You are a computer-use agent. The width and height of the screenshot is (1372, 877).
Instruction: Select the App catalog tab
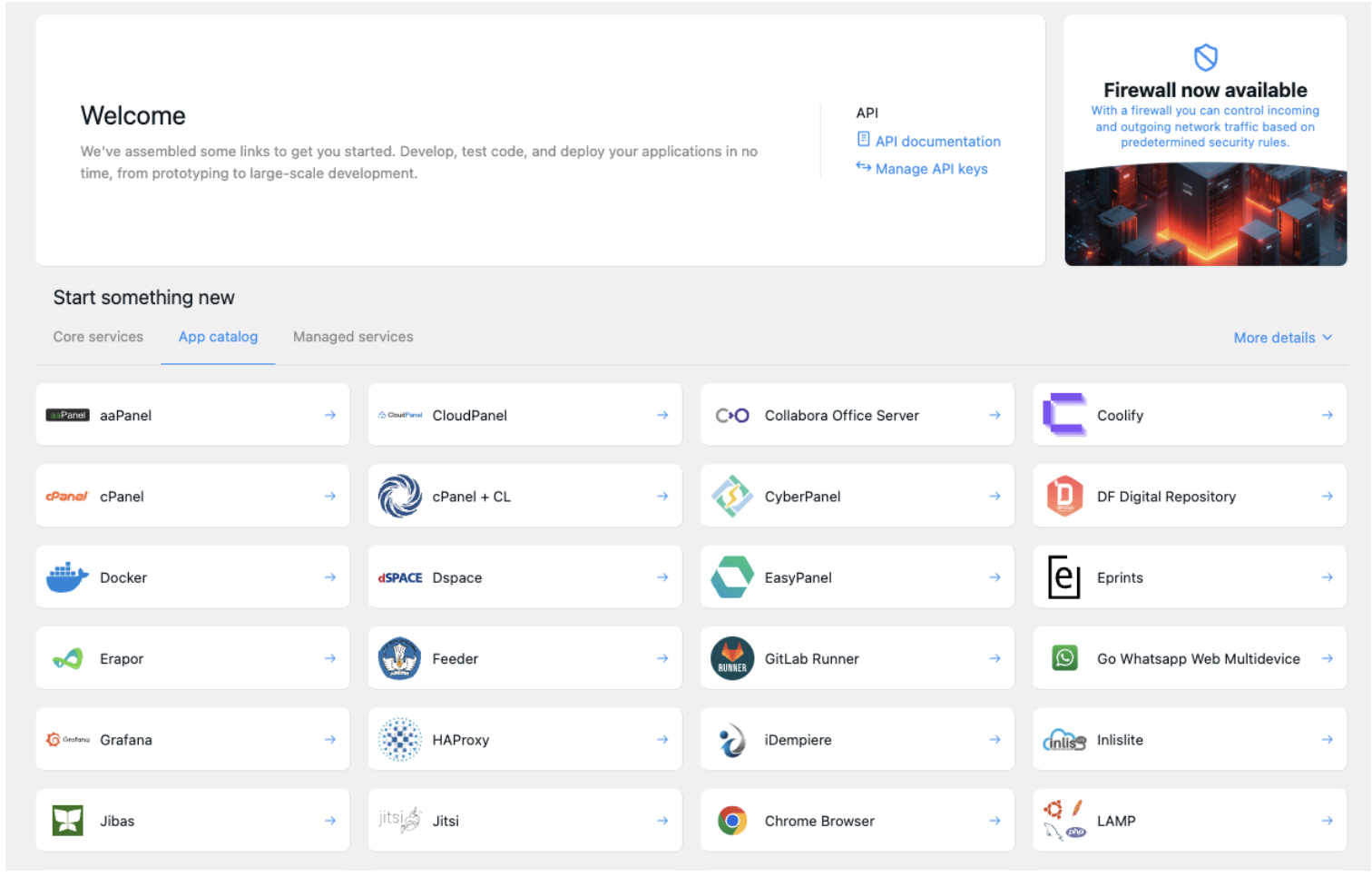218,337
